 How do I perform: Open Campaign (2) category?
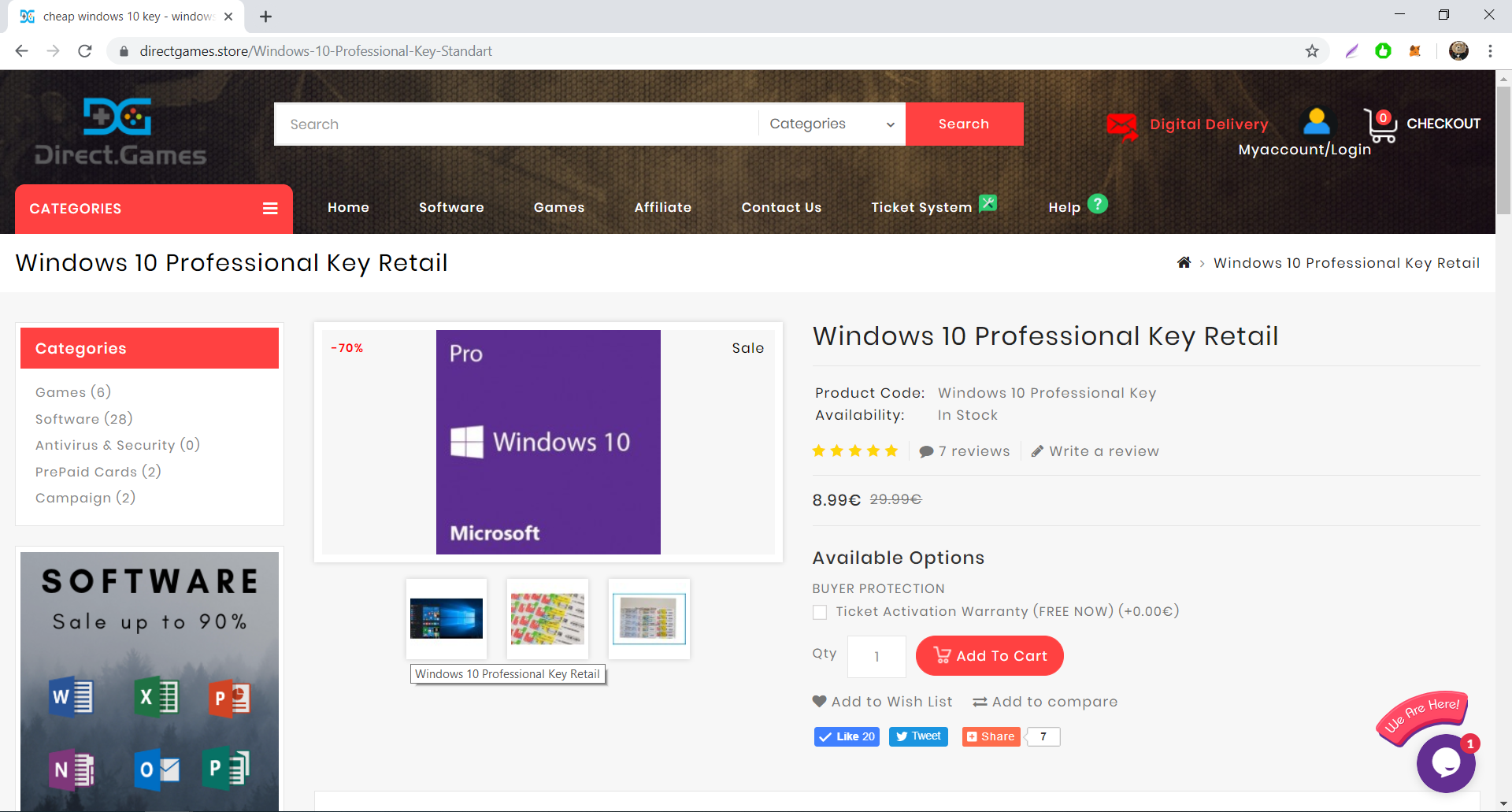click(86, 498)
